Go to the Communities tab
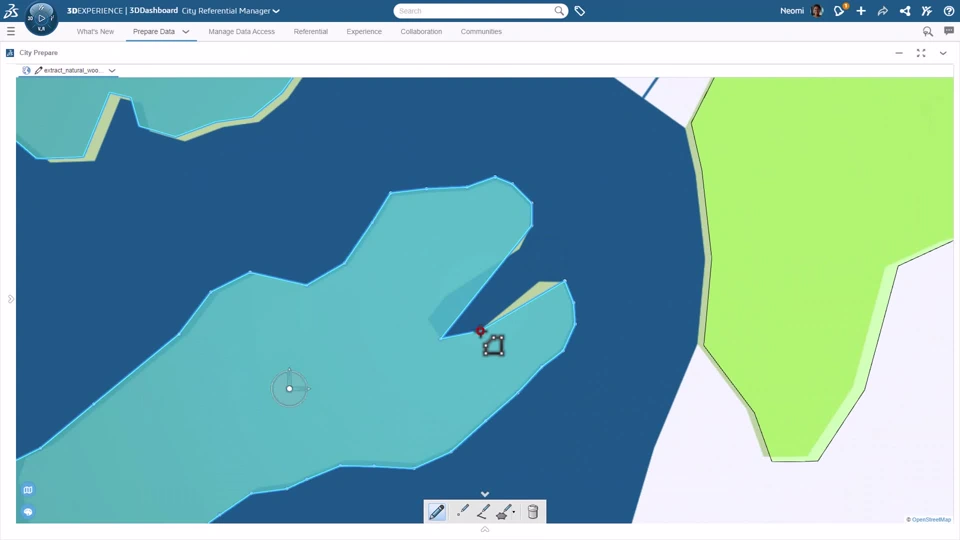960x540 pixels. (481, 31)
